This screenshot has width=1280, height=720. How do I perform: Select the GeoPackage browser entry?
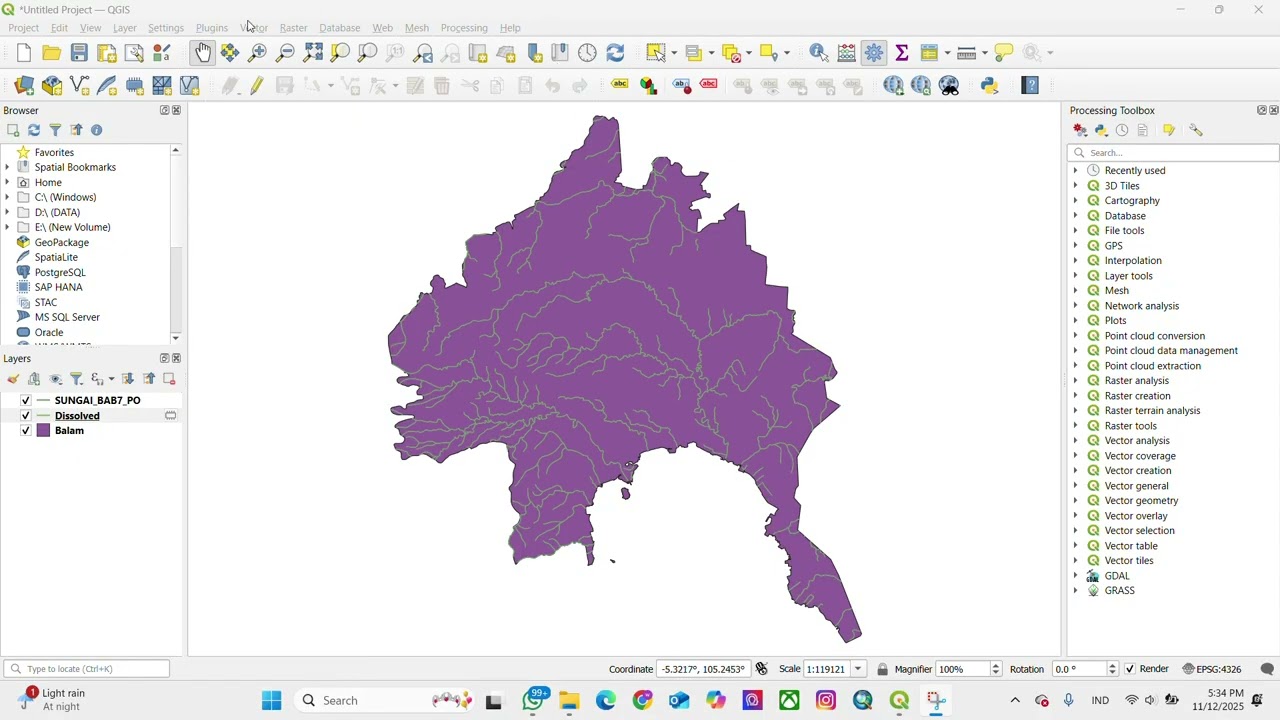pyautogui.click(x=62, y=242)
